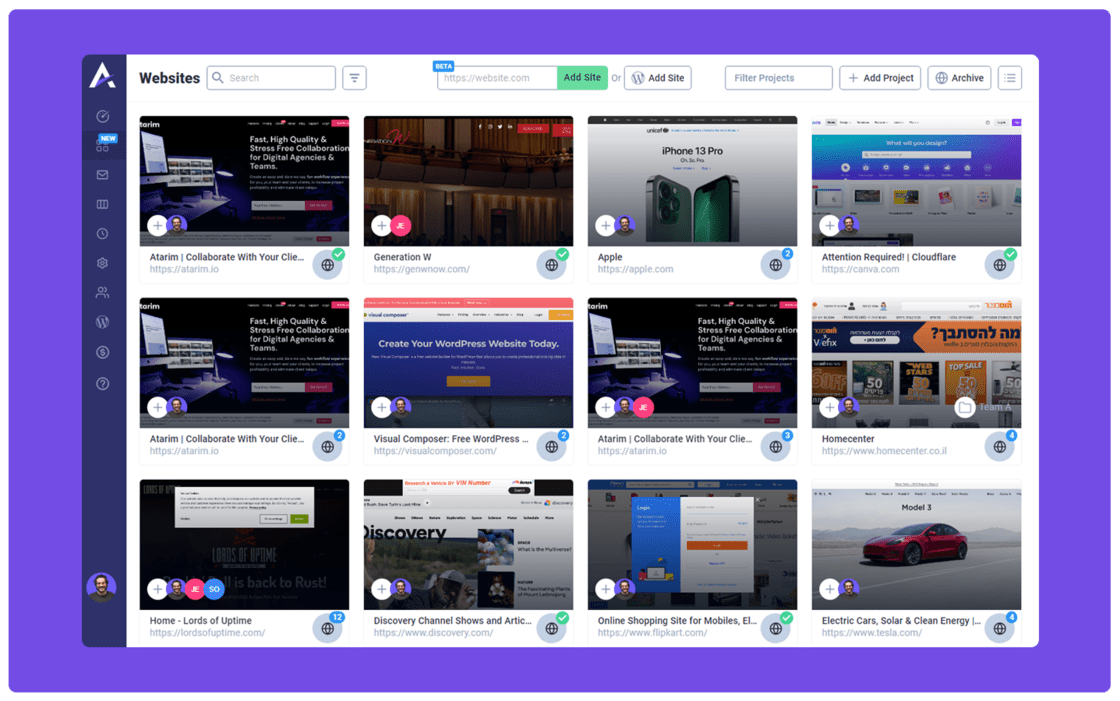This screenshot has height=701, width=1120.
Task: Open the https://www.tesla.com/ link
Action: point(871,632)
